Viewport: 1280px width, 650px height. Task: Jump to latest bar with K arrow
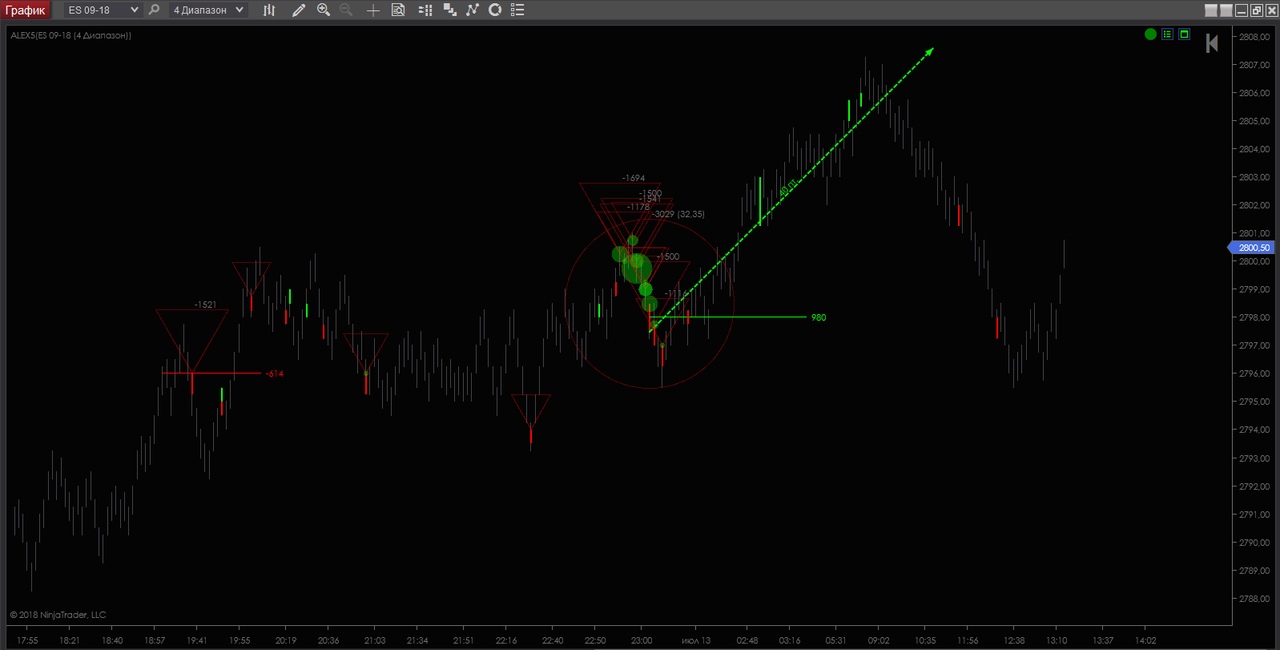(1212, 43)
